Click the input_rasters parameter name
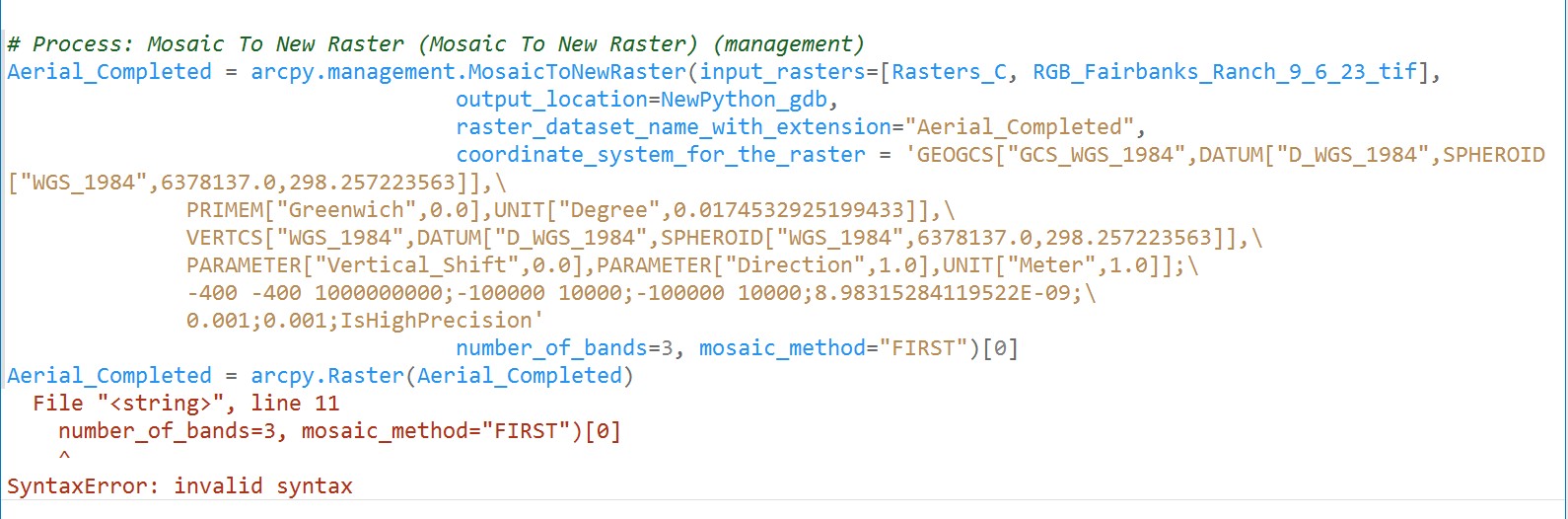This screenshot has height=519, width=1568. point(783,72)
